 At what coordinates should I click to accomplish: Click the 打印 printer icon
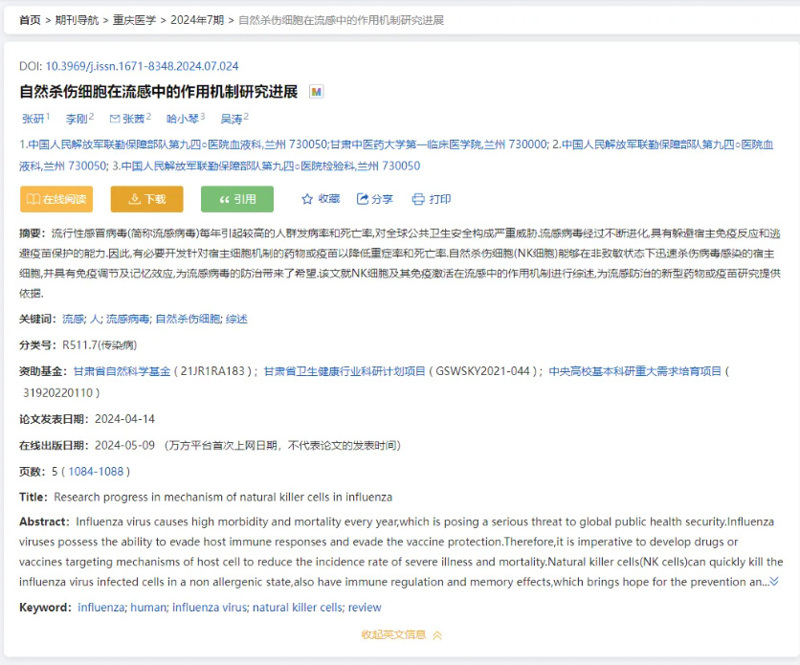point(418,199)
